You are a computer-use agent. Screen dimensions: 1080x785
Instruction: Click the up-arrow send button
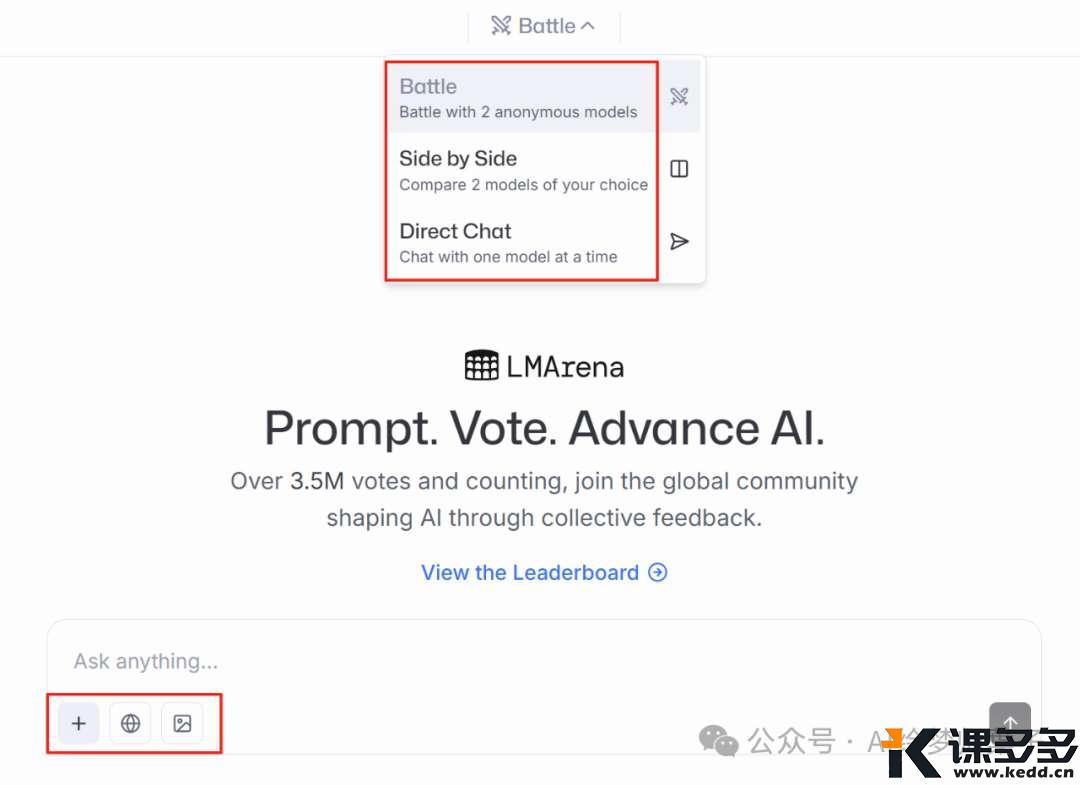(1010, 722)
